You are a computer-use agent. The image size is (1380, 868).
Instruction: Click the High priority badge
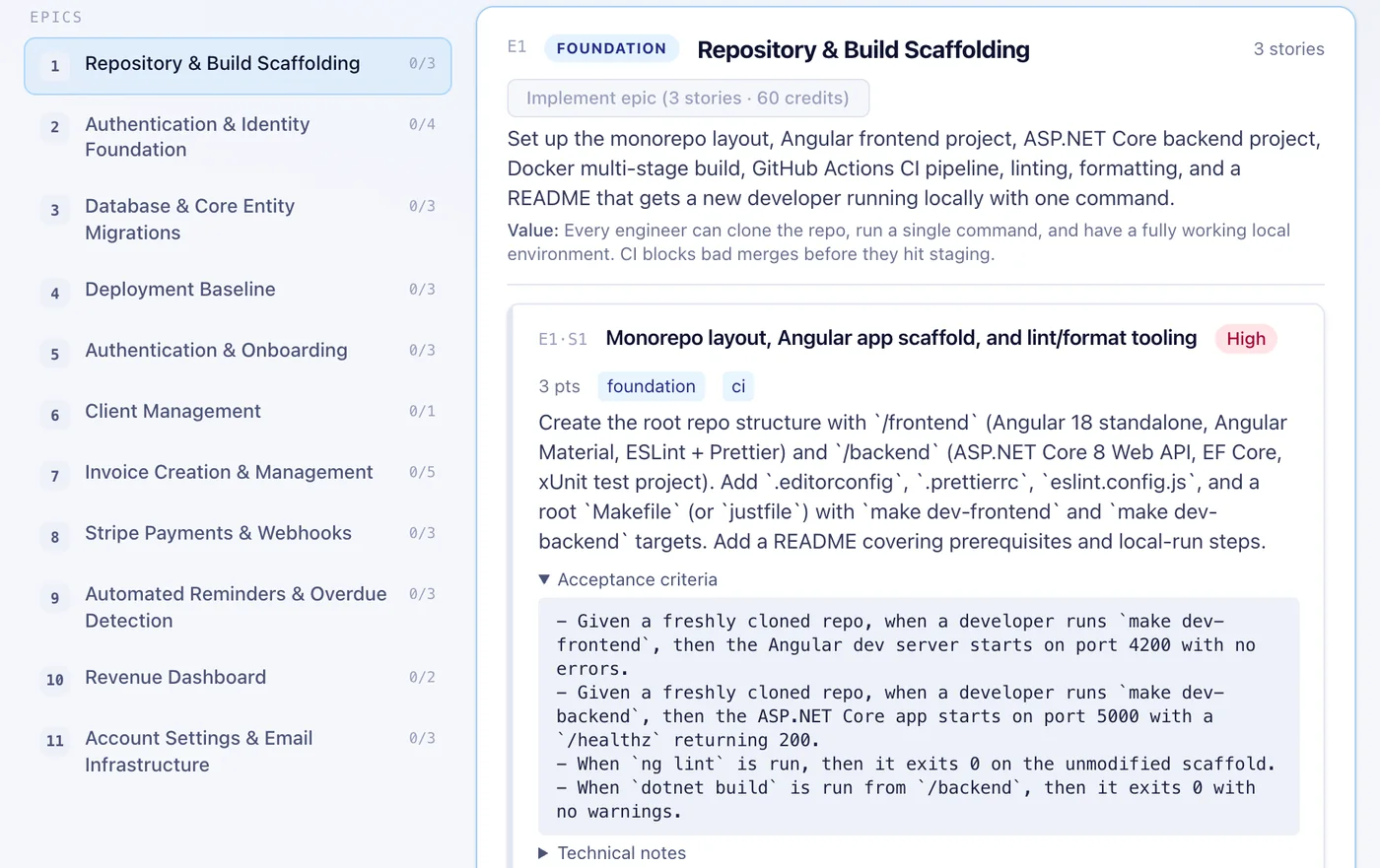pyautogui.click(x=1246, y=339)
